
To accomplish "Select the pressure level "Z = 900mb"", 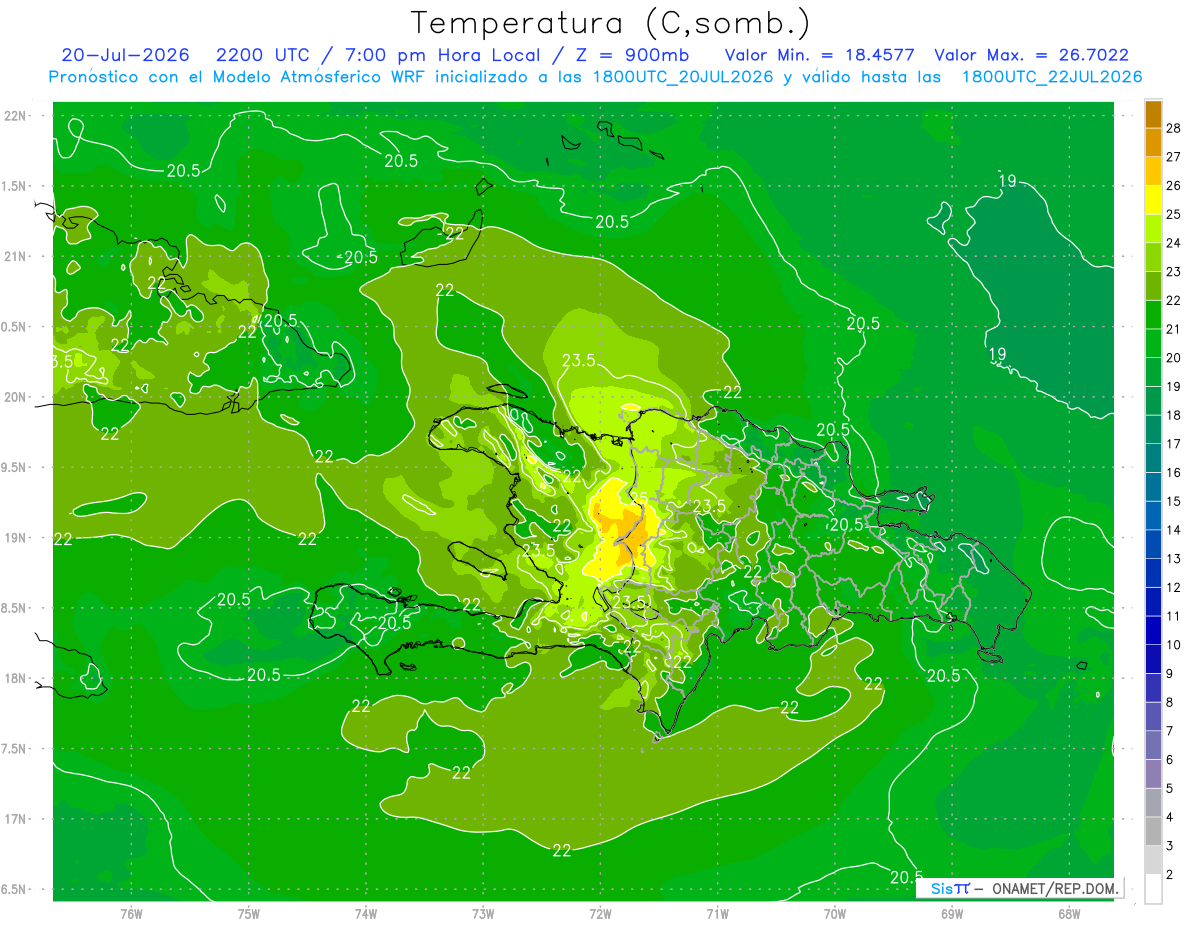I will pos(627,55).
